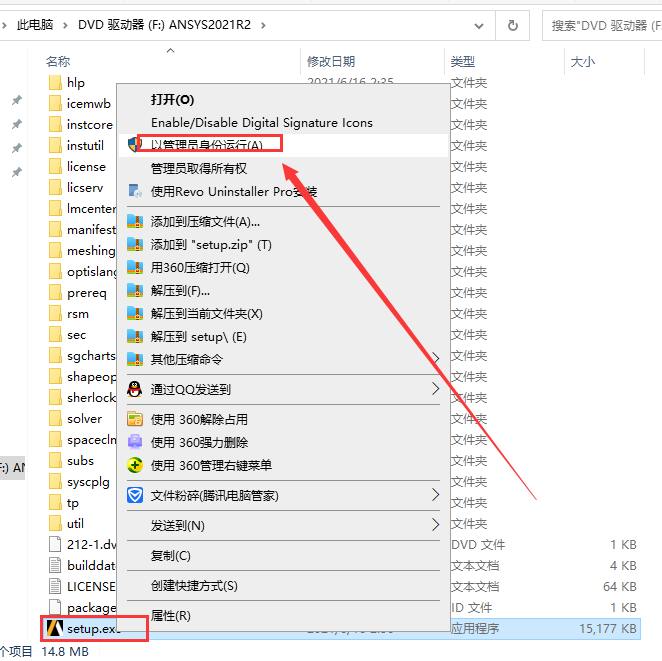This screenshot has width=662, height=661.
Task: Sort by 类型 column header
Action: (463, 62)
